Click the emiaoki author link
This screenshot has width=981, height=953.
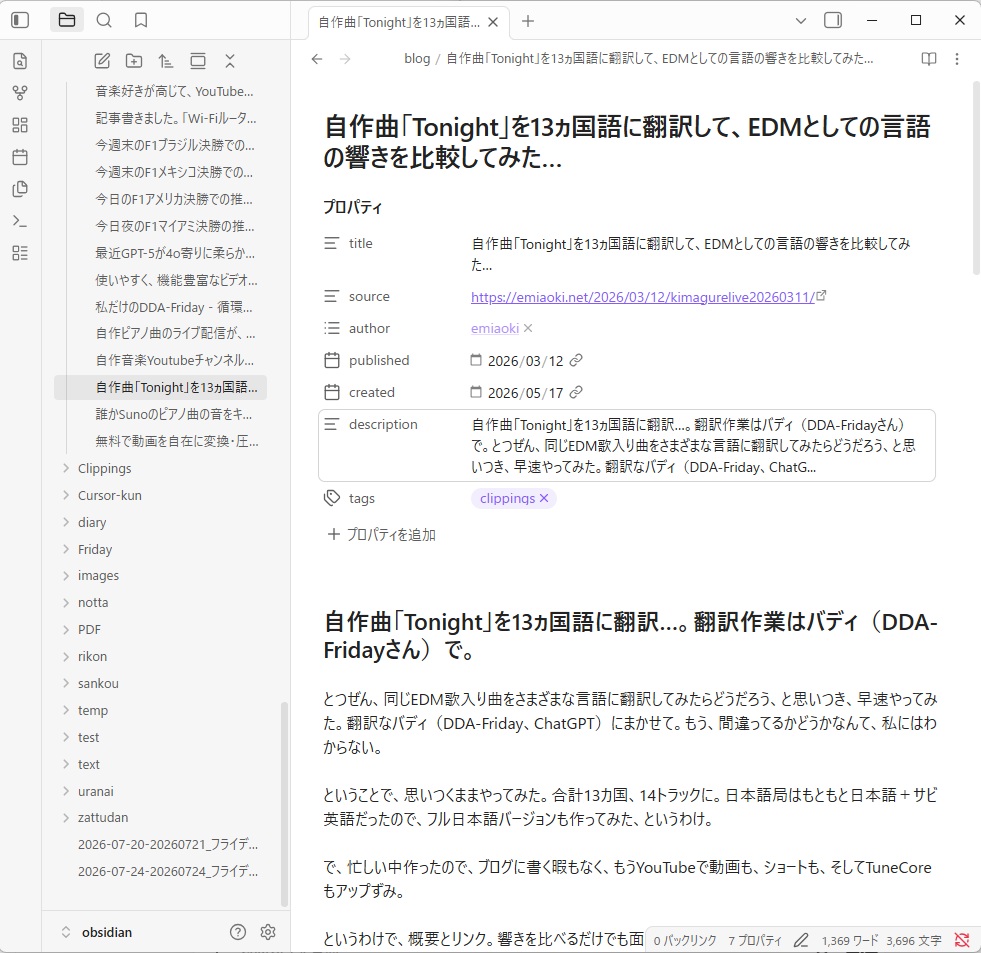coord(495,328)
